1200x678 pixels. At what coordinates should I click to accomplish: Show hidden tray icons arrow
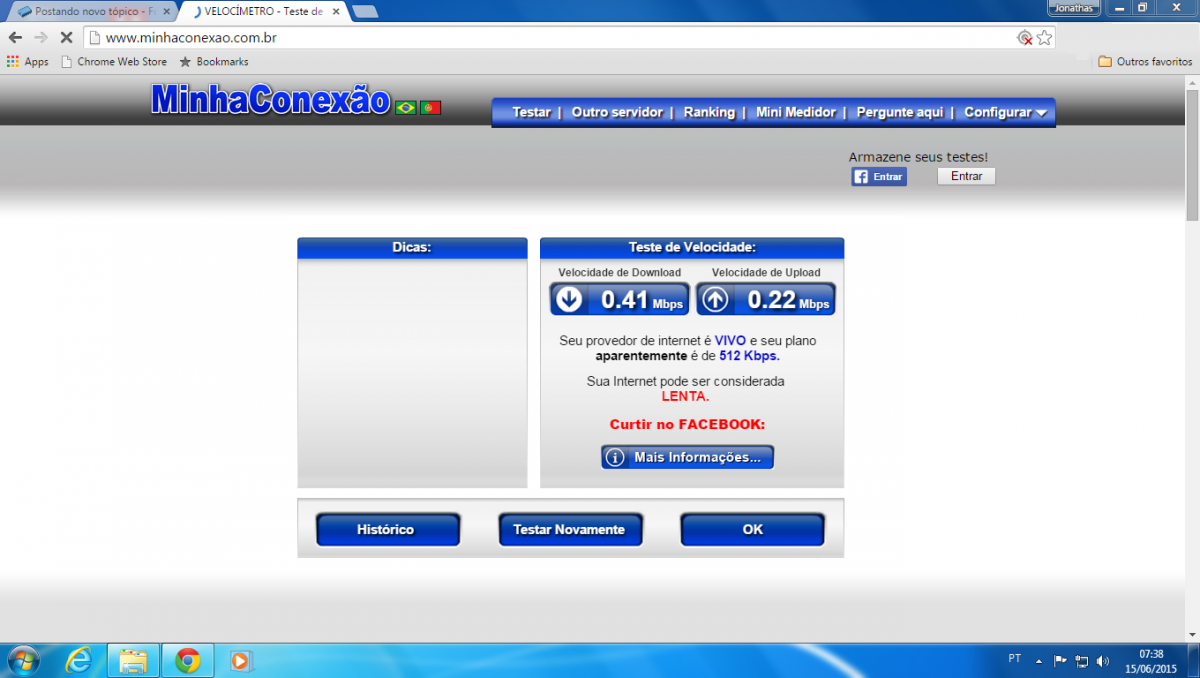(1039, 661)
